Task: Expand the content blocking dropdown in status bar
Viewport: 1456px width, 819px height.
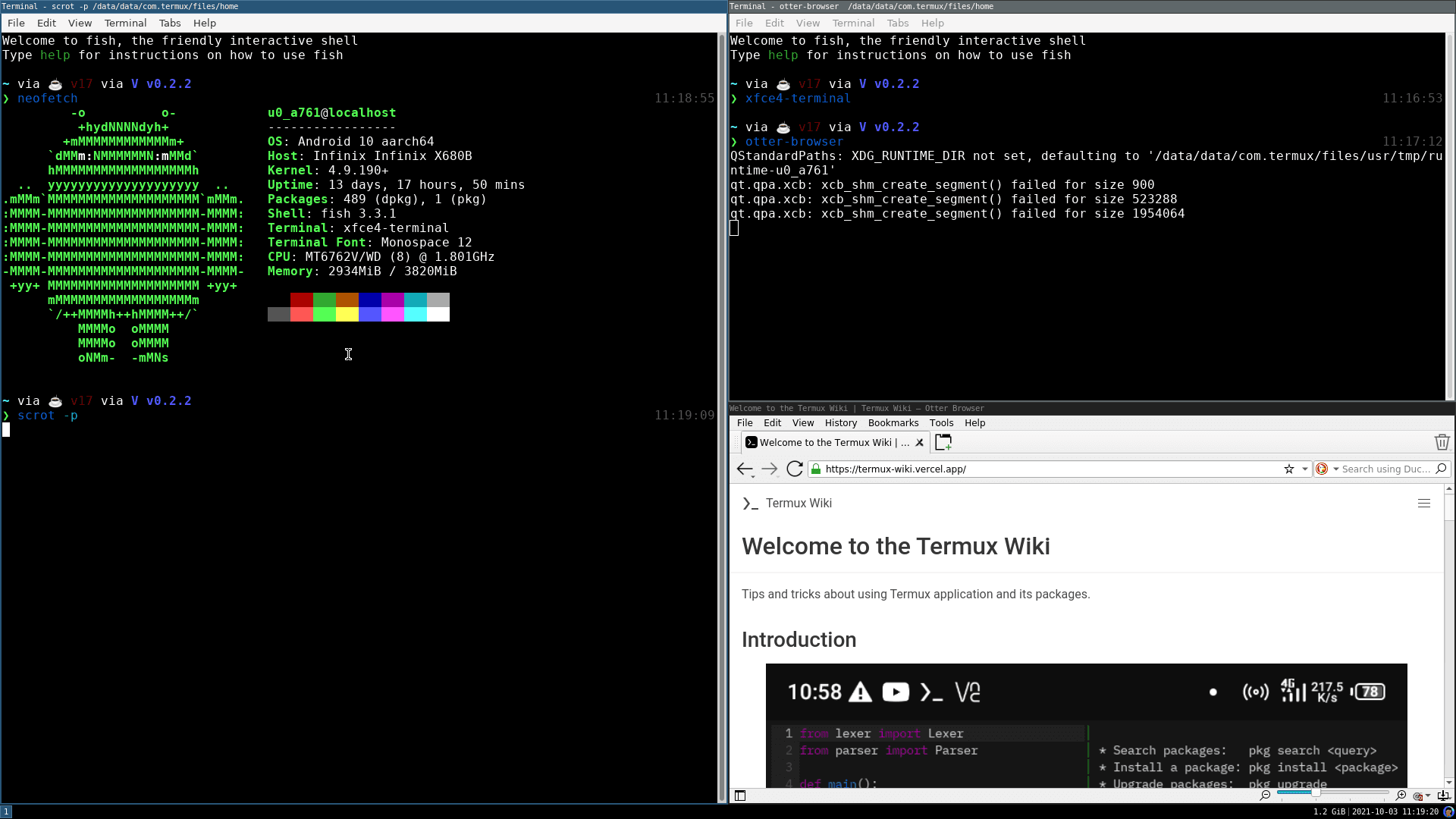Action: pos(1428,795)
